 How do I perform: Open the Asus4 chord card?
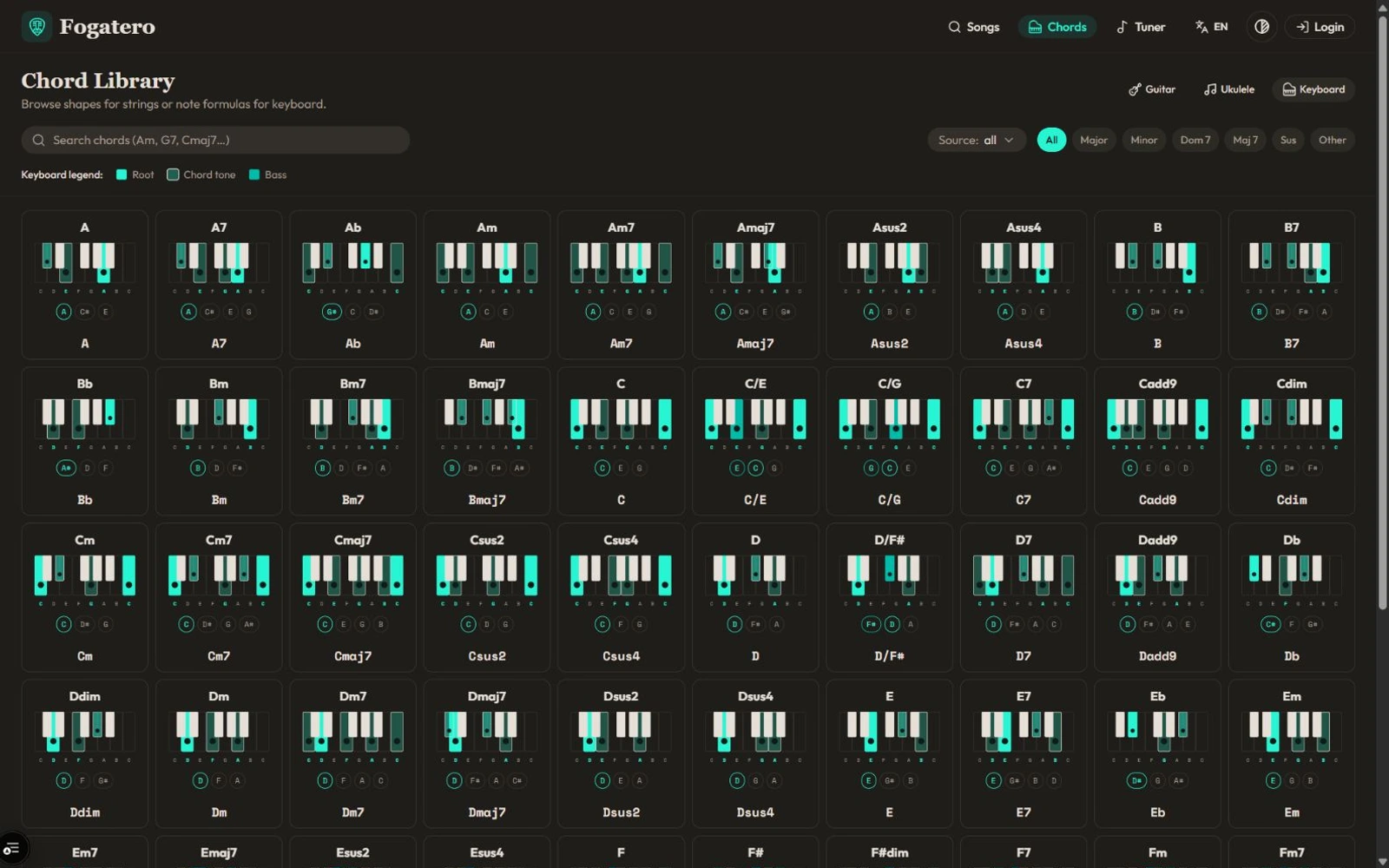[x=1024, y=285]
